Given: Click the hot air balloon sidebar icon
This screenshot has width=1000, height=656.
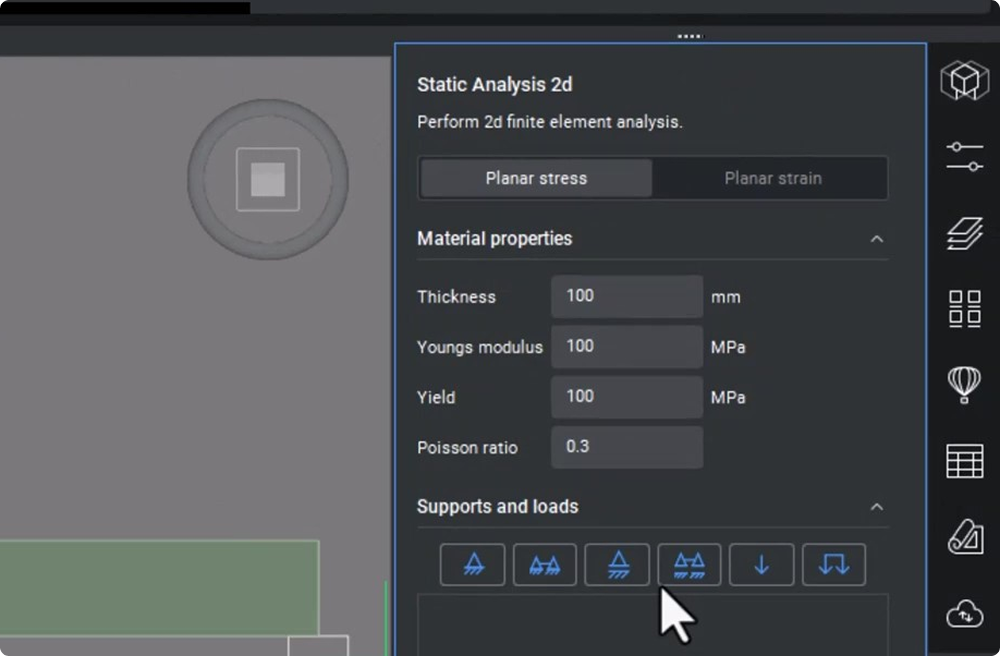Looking at the screenshot, I should (964, 383).
